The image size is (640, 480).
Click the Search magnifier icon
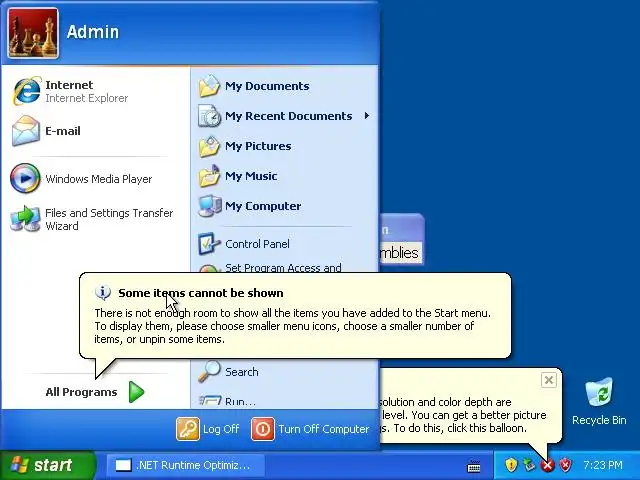(x=209, y=371)
